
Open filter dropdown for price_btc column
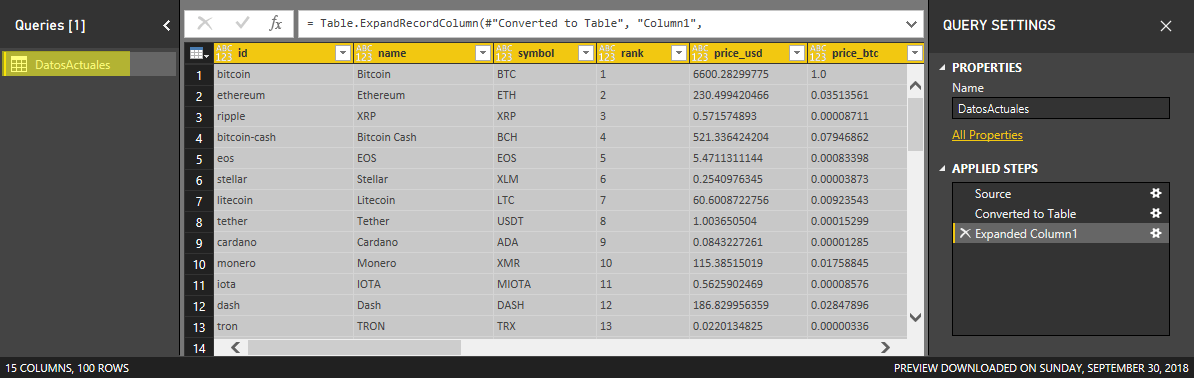click(915, 53)
